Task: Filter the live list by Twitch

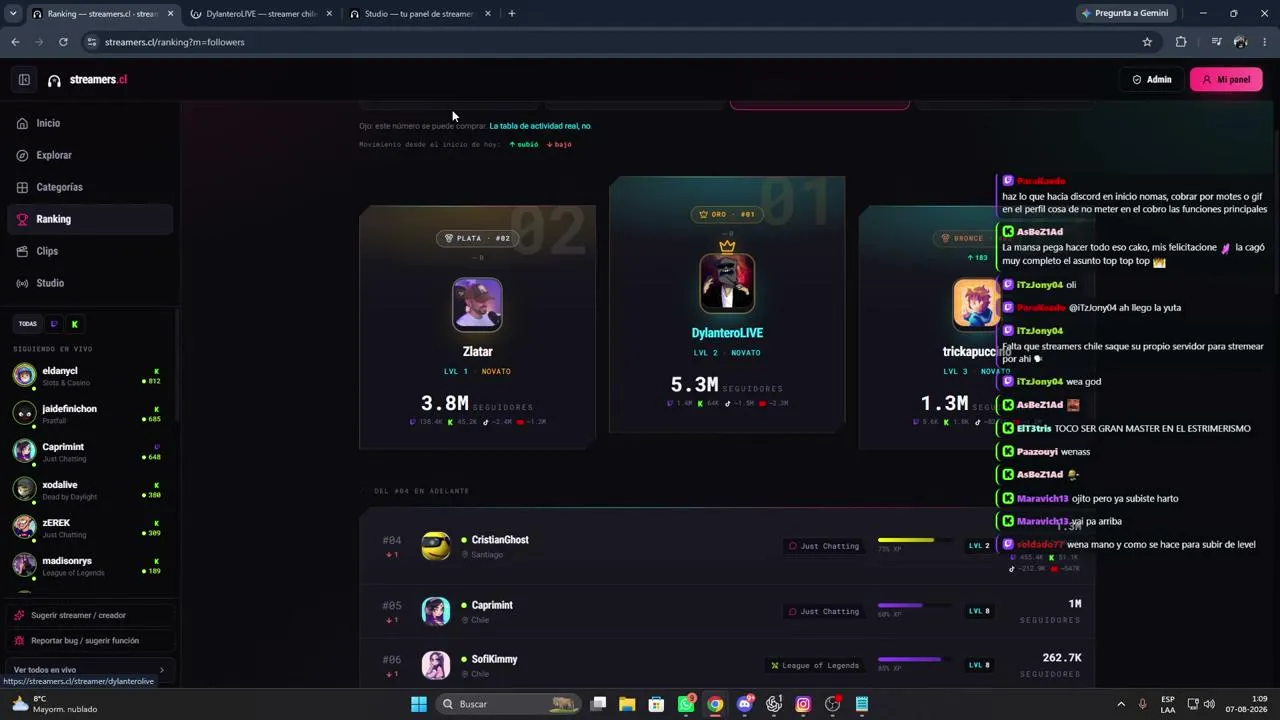Action: [x=54, y=324]
